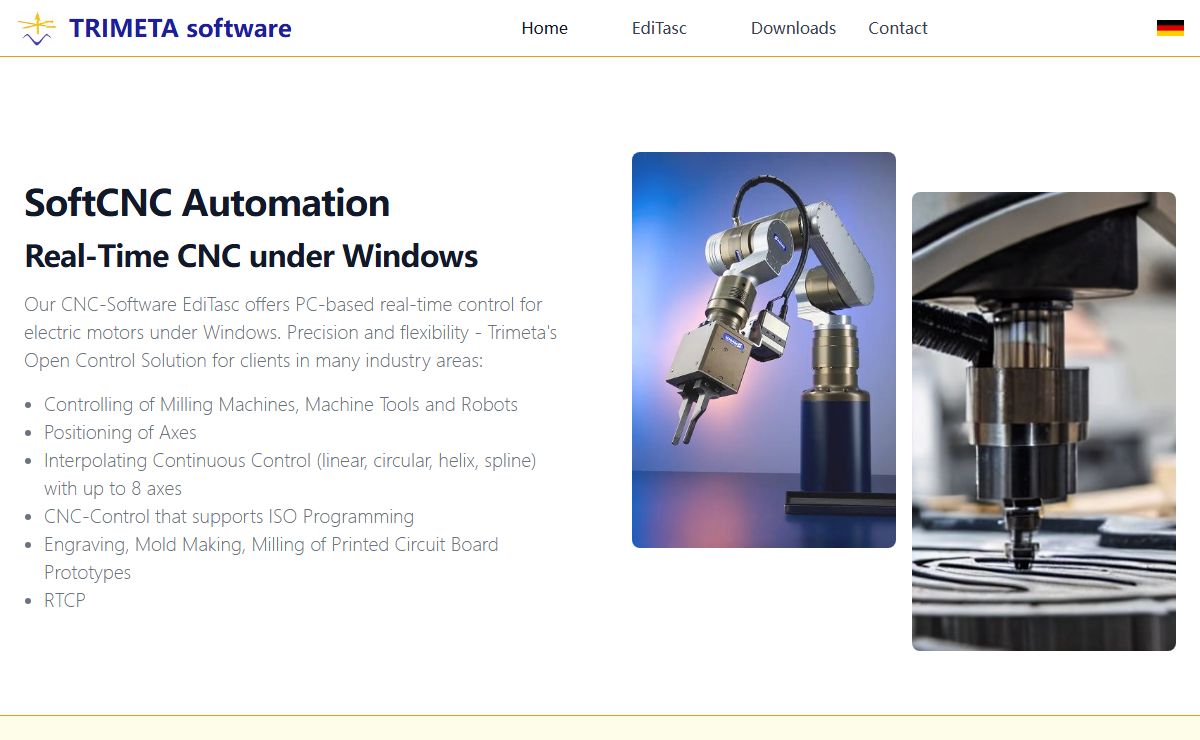
Task: Switch language via the German flag icon
Action: (1170, 28)
